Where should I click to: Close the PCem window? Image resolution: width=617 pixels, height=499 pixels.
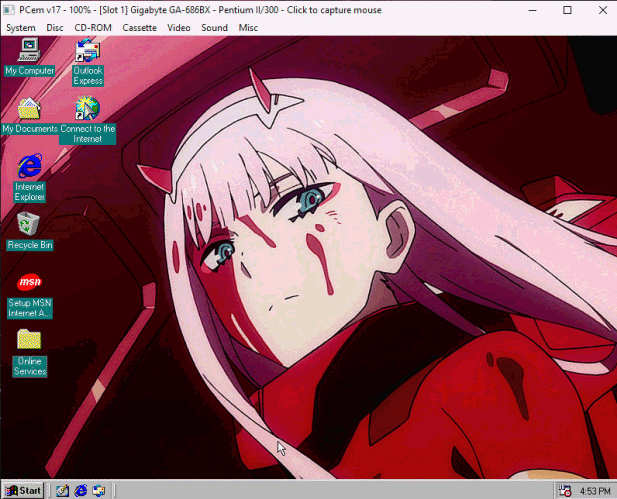602,10
